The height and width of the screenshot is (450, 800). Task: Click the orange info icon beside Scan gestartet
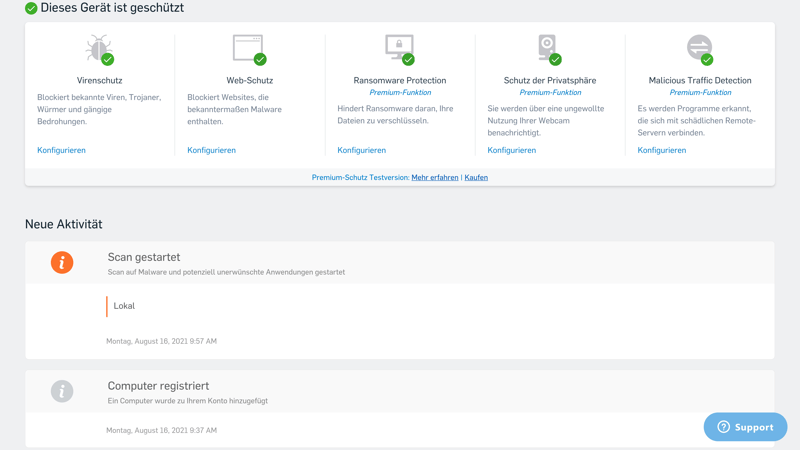tap(62, 263)
